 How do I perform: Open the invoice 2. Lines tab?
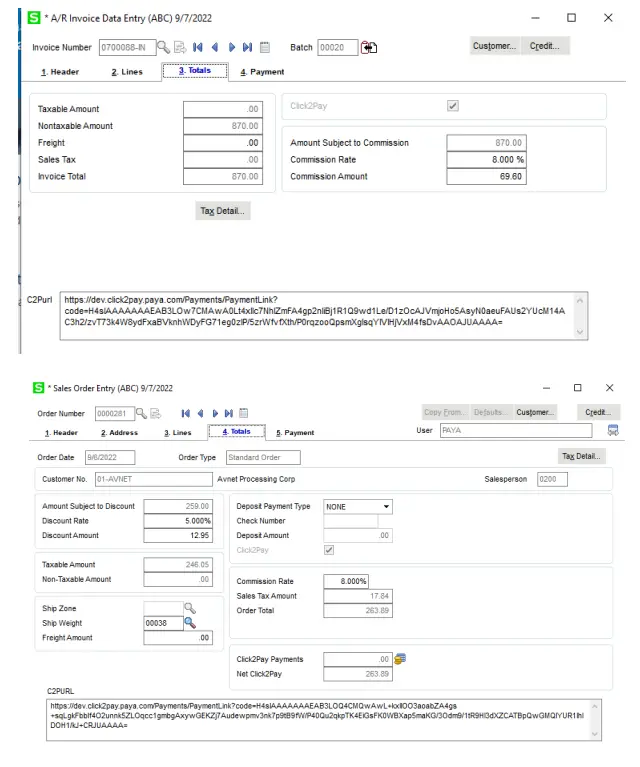click(127, 72)
